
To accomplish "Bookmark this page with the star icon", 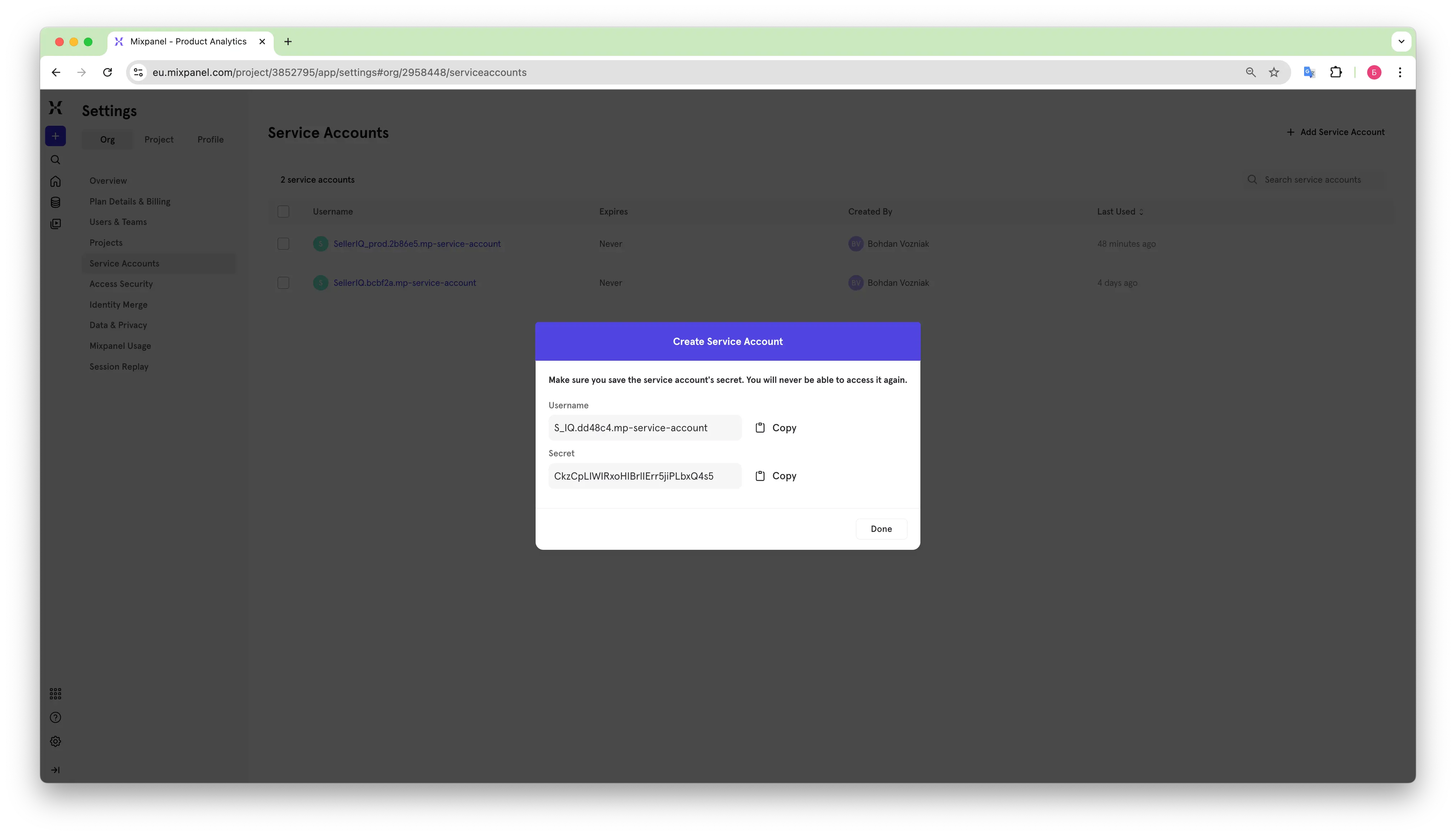I will [1274, 72].
